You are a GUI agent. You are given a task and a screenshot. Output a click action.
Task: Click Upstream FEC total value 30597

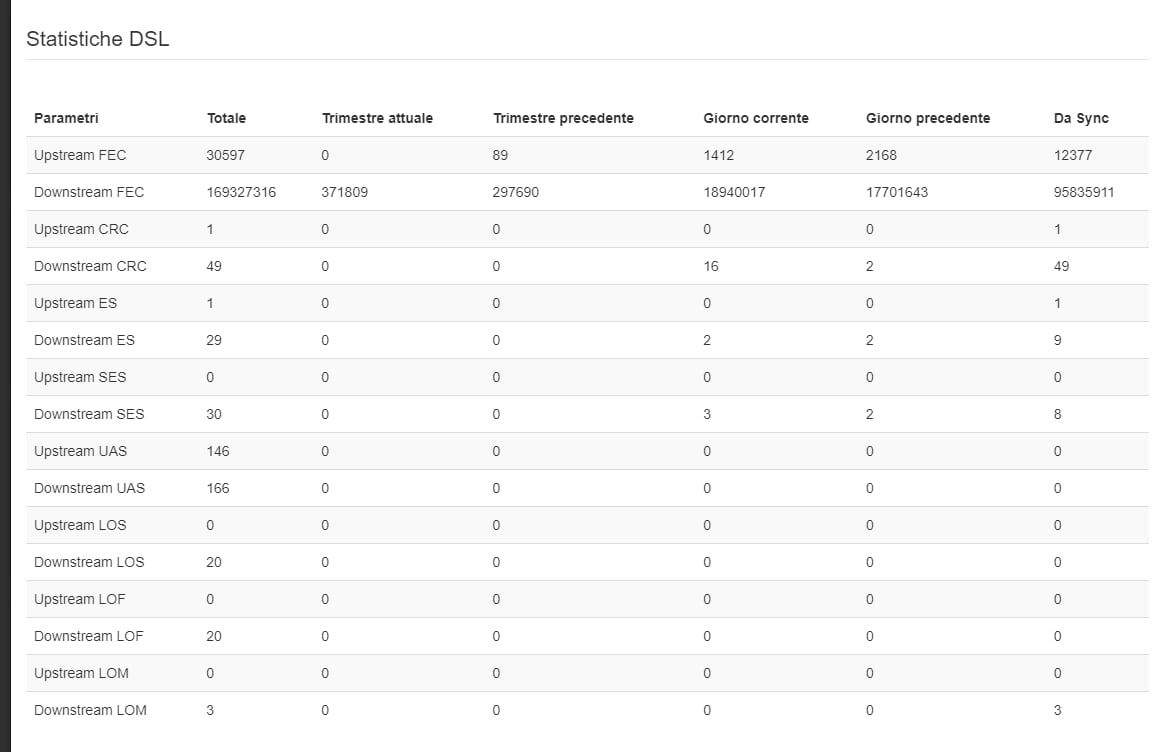(225, 155)
